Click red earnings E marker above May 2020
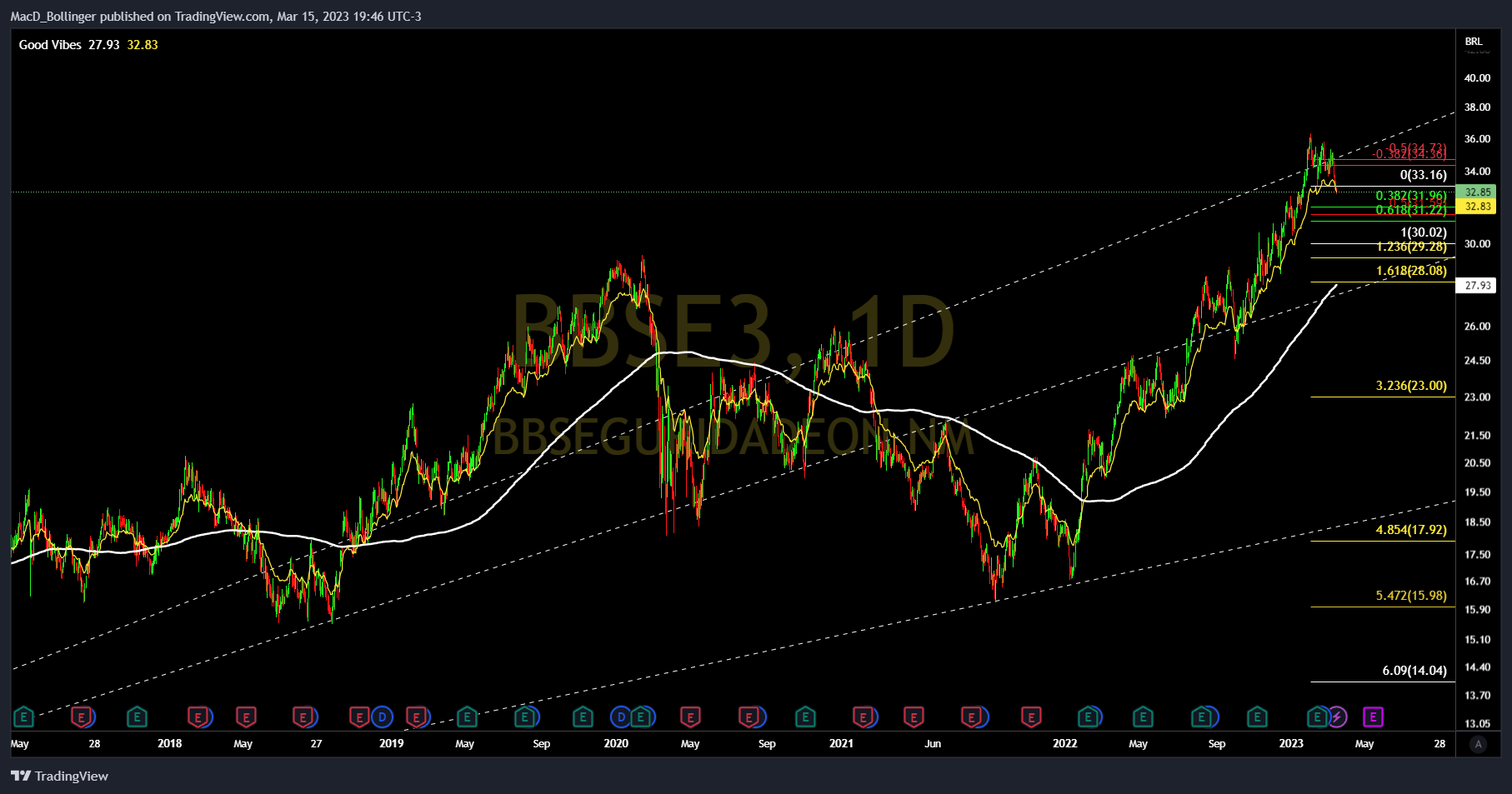The image size is (1512, 794). (x=689, y=717)
